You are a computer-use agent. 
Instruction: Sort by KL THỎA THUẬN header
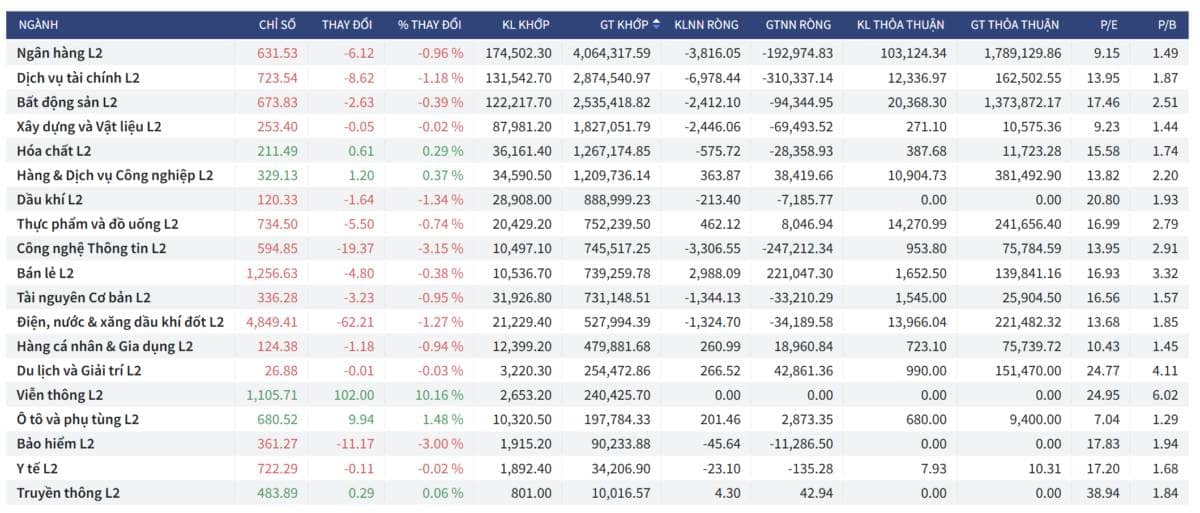click(901, 24)
